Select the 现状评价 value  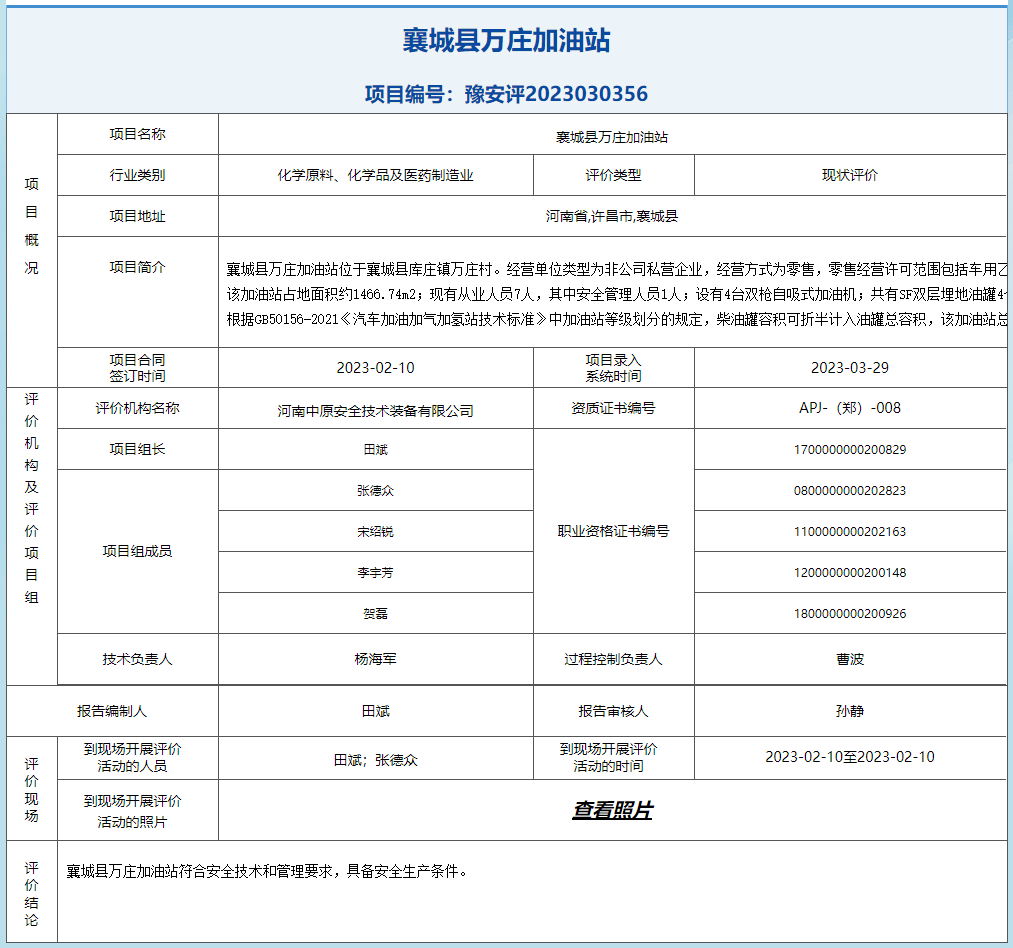[850, 175]
